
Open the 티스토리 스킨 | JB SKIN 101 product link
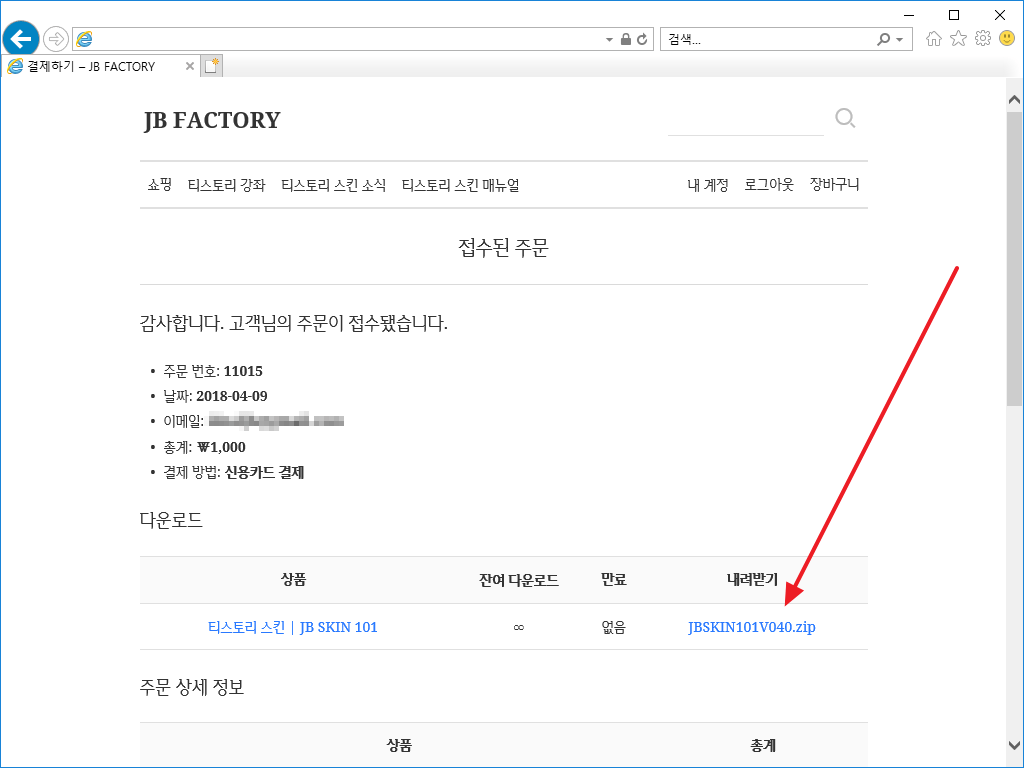click(293, 627)
